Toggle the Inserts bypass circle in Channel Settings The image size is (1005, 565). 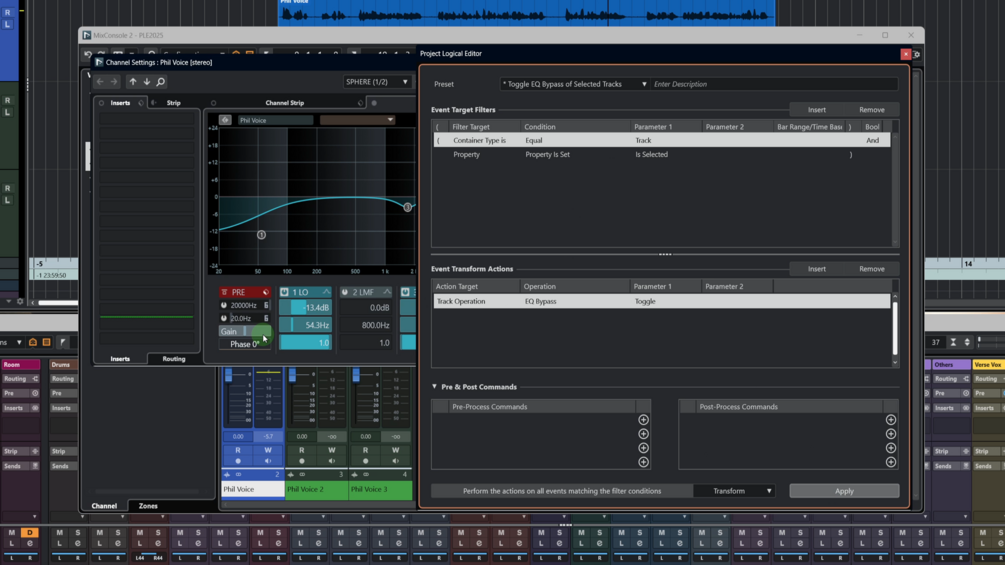(101, 102)
